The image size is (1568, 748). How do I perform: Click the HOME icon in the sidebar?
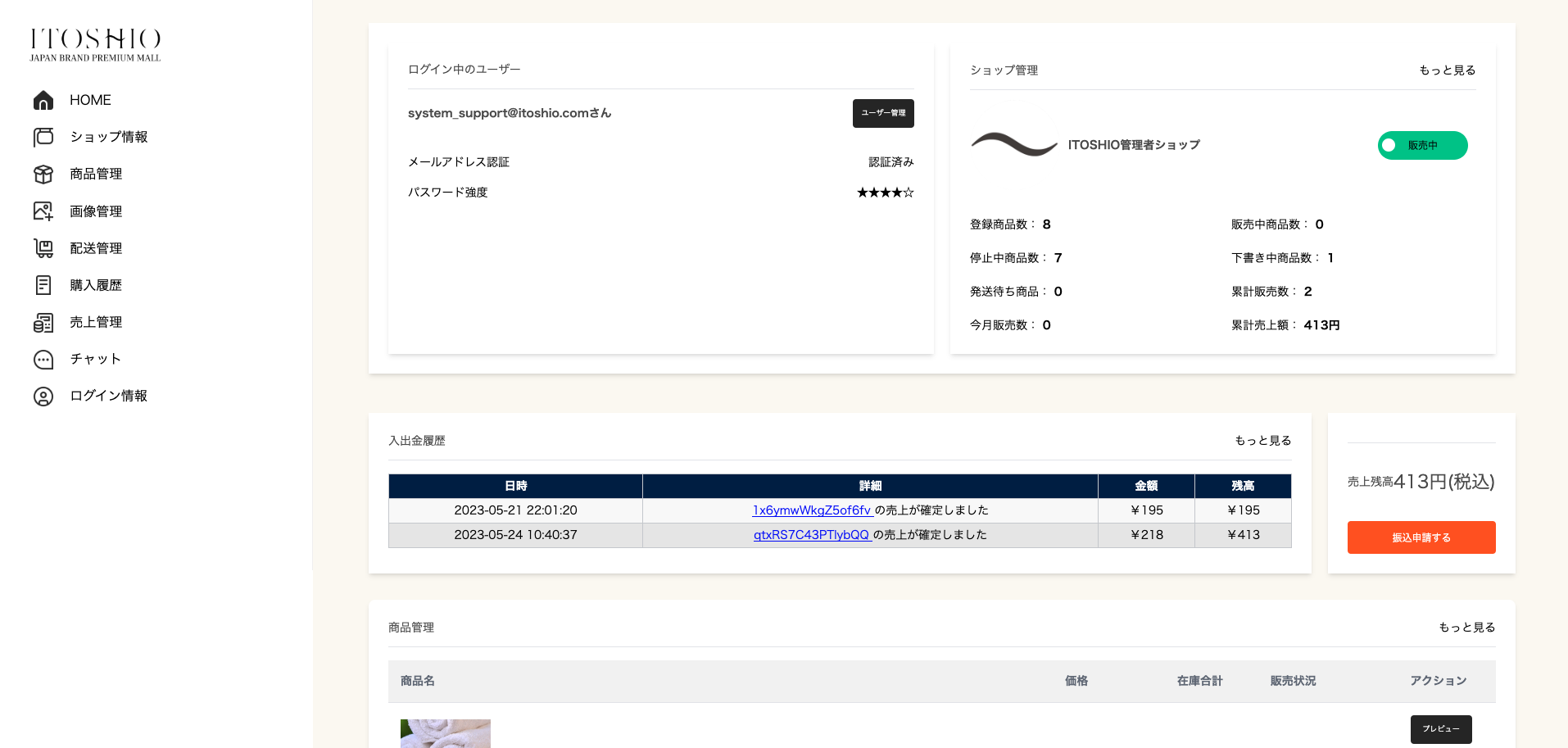43,100
